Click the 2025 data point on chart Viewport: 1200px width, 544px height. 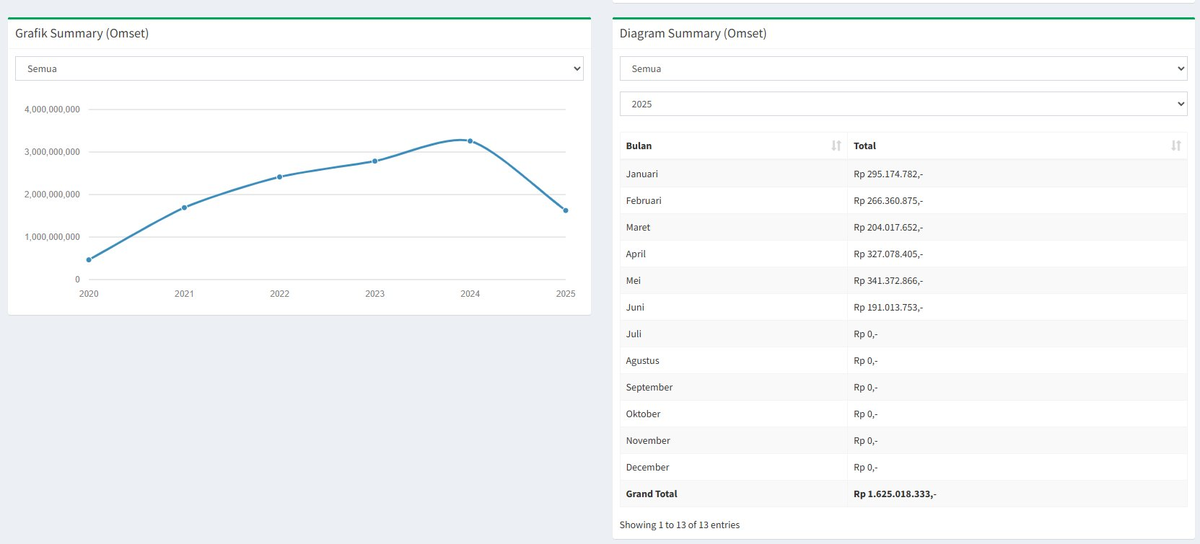tap(565, 210)
